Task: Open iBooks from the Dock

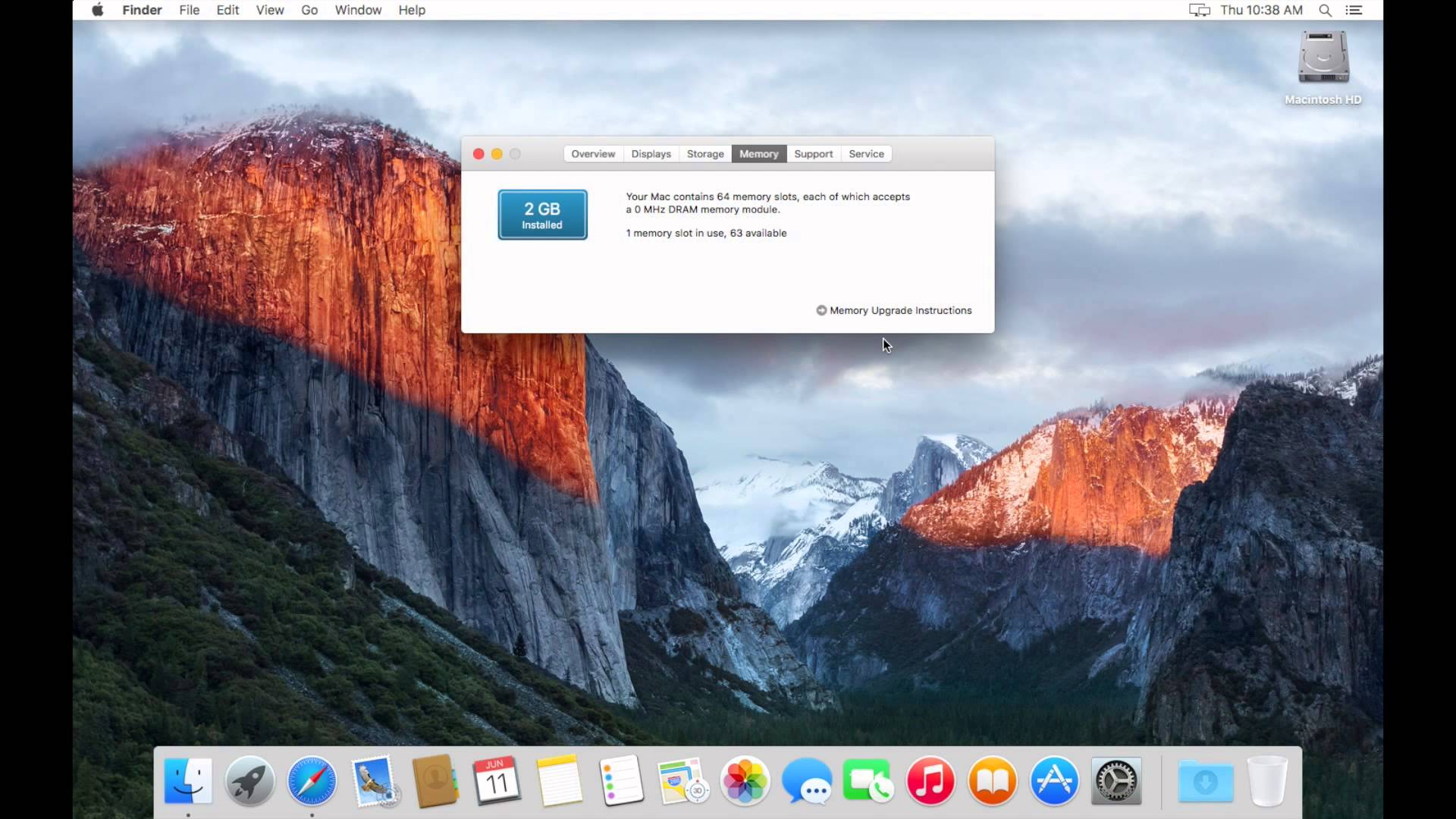Action: pos(991,780)
